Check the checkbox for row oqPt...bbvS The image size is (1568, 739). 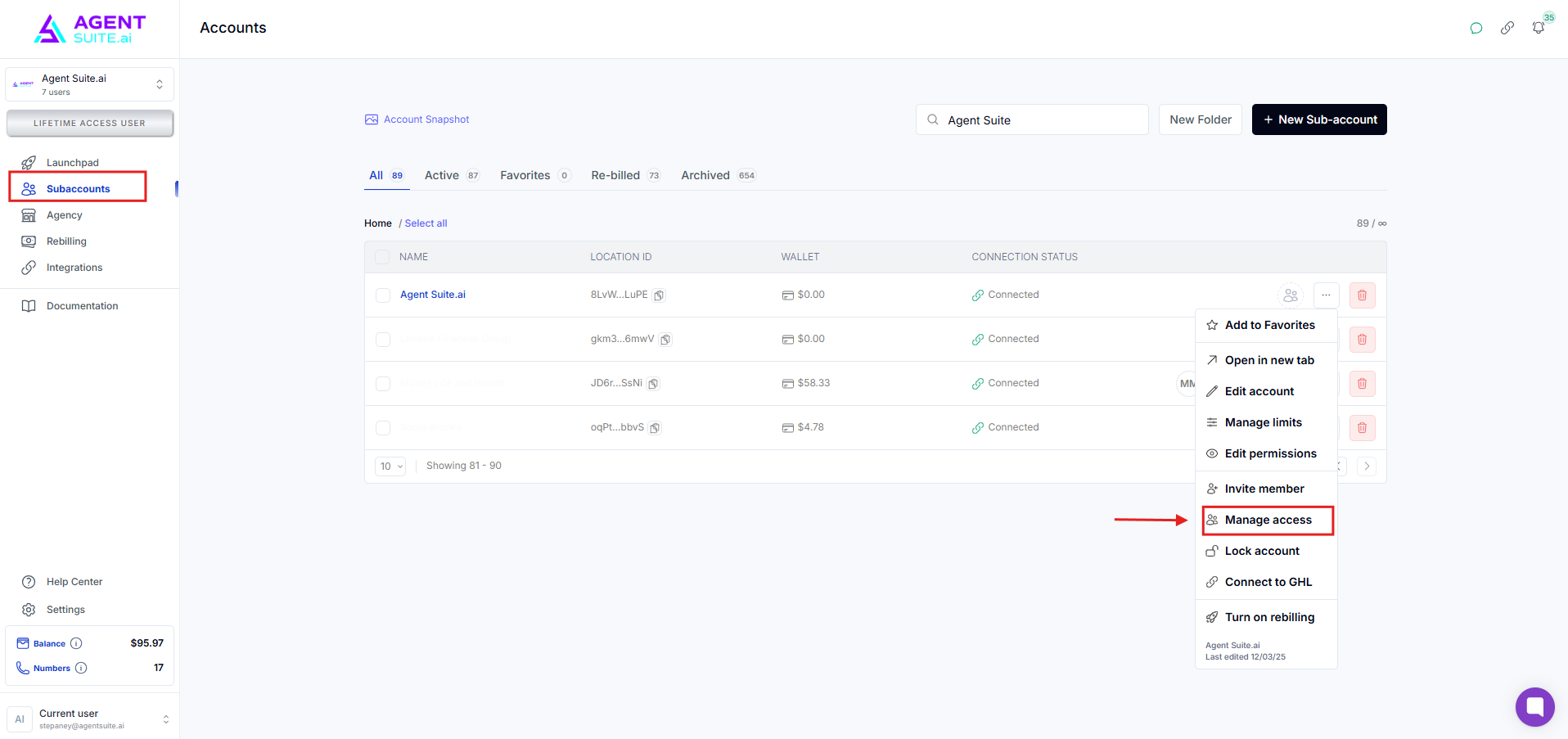(x=382, y=427)
